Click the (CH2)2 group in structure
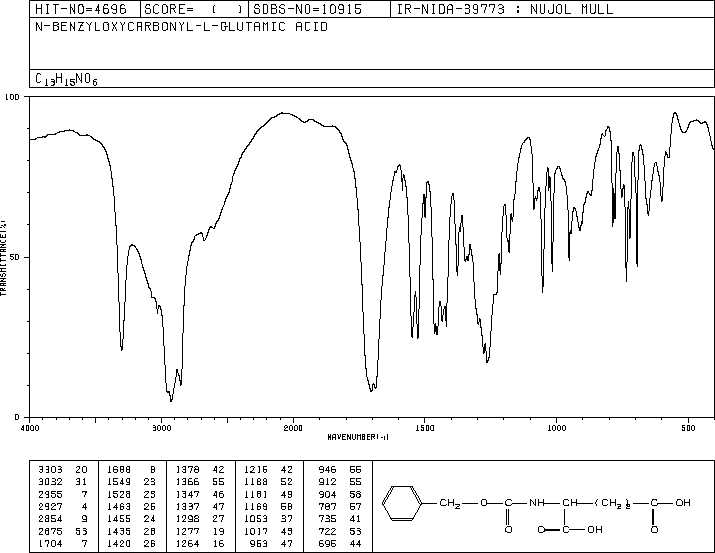This screenshot has width=715, height=553. coord(612,503)
